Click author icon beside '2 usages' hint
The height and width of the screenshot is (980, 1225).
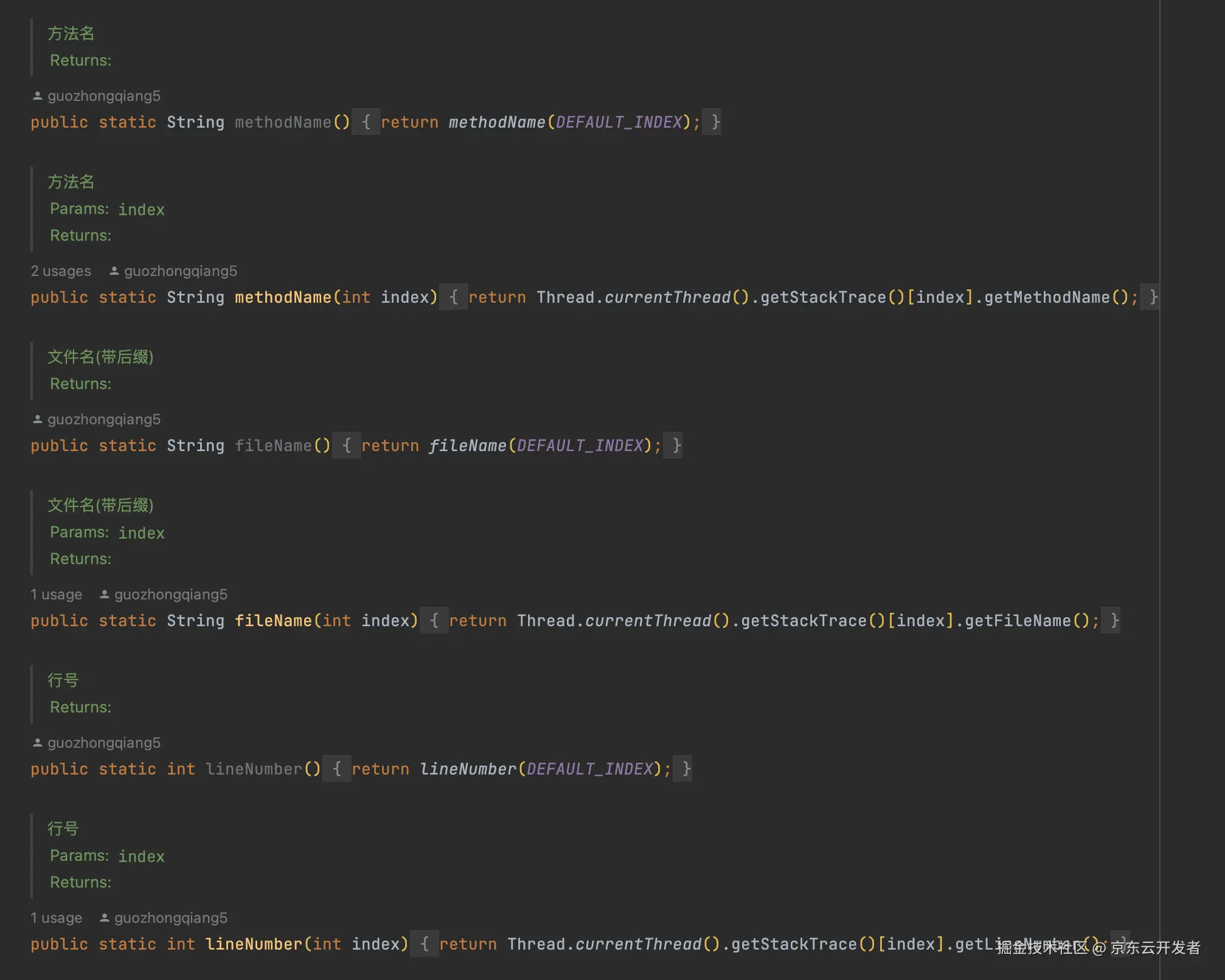coord(114,271)
